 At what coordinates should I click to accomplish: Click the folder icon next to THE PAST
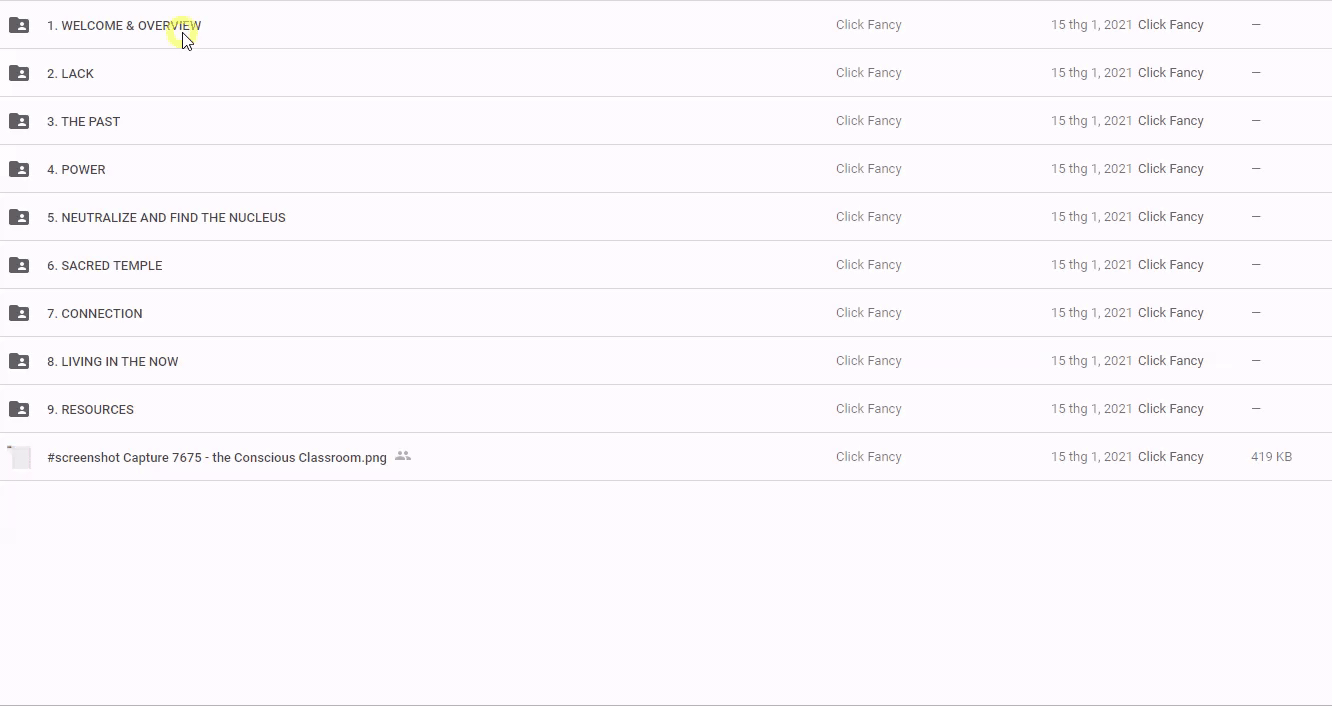tap(19, 121)
